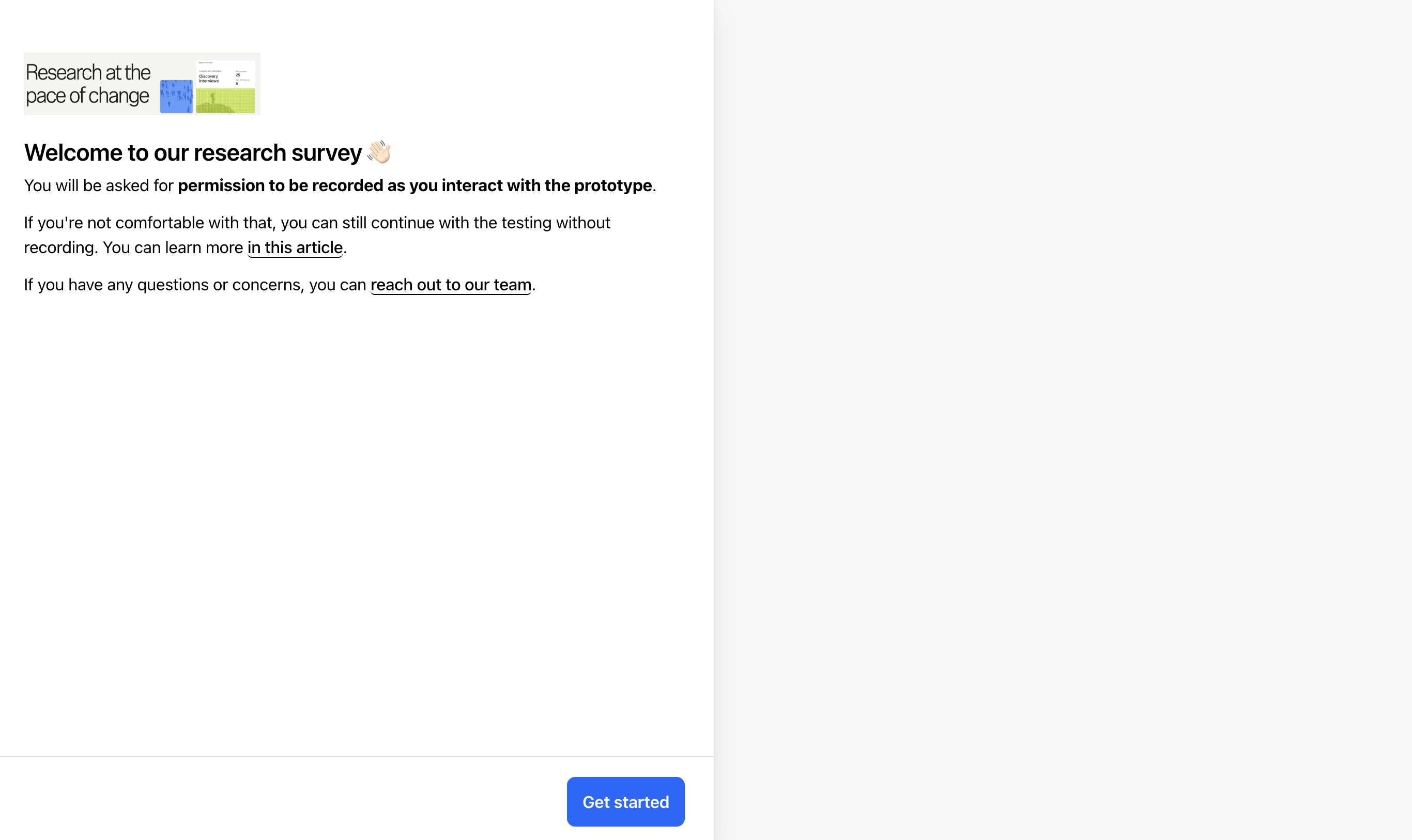Click the 'Research at the pace of change' banner text
This screenshot has height=840, width=1412.
pyautogui.click(x=88, y=84)
